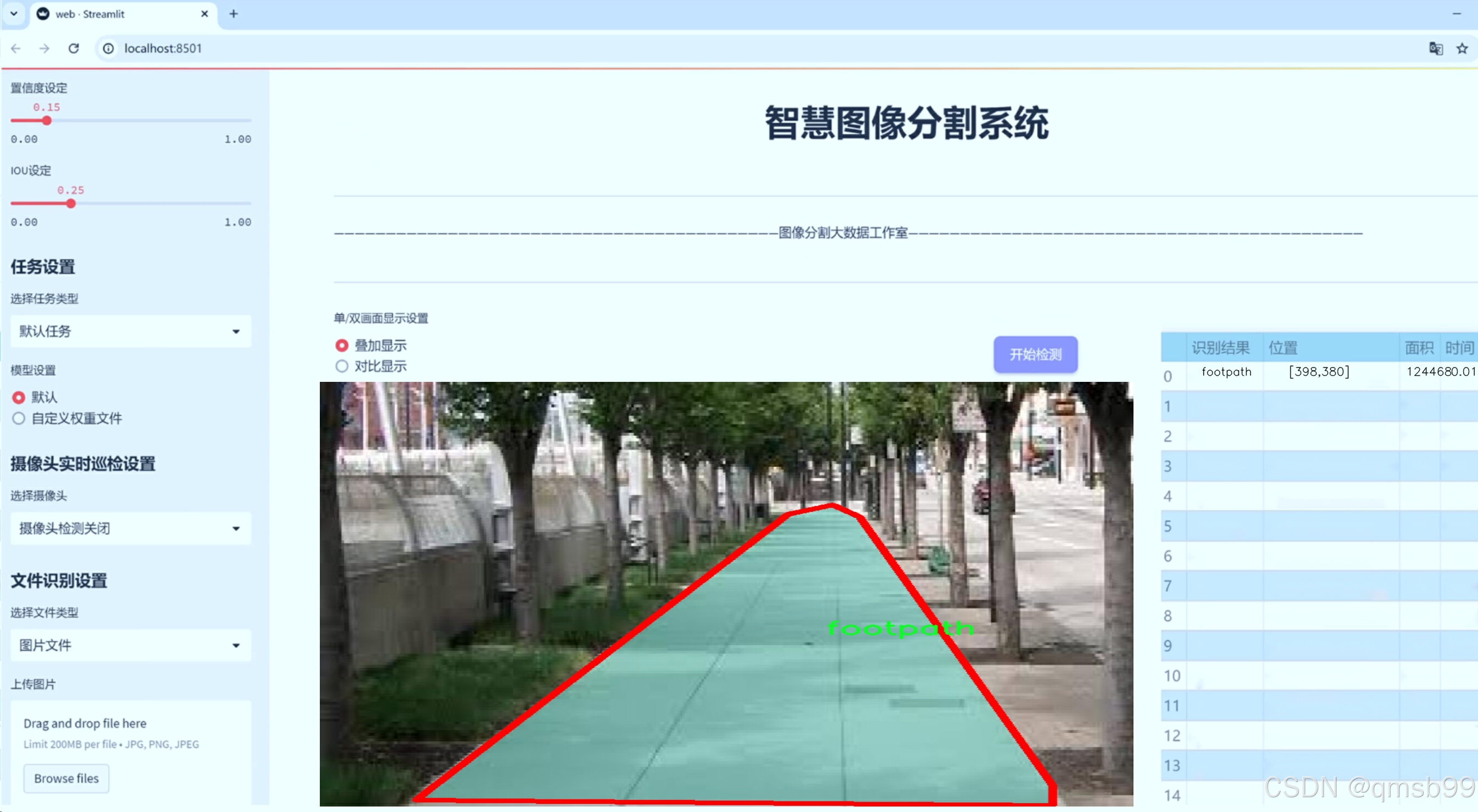
Task: Open the tab search chevron icon
Action: click(14, 14)
